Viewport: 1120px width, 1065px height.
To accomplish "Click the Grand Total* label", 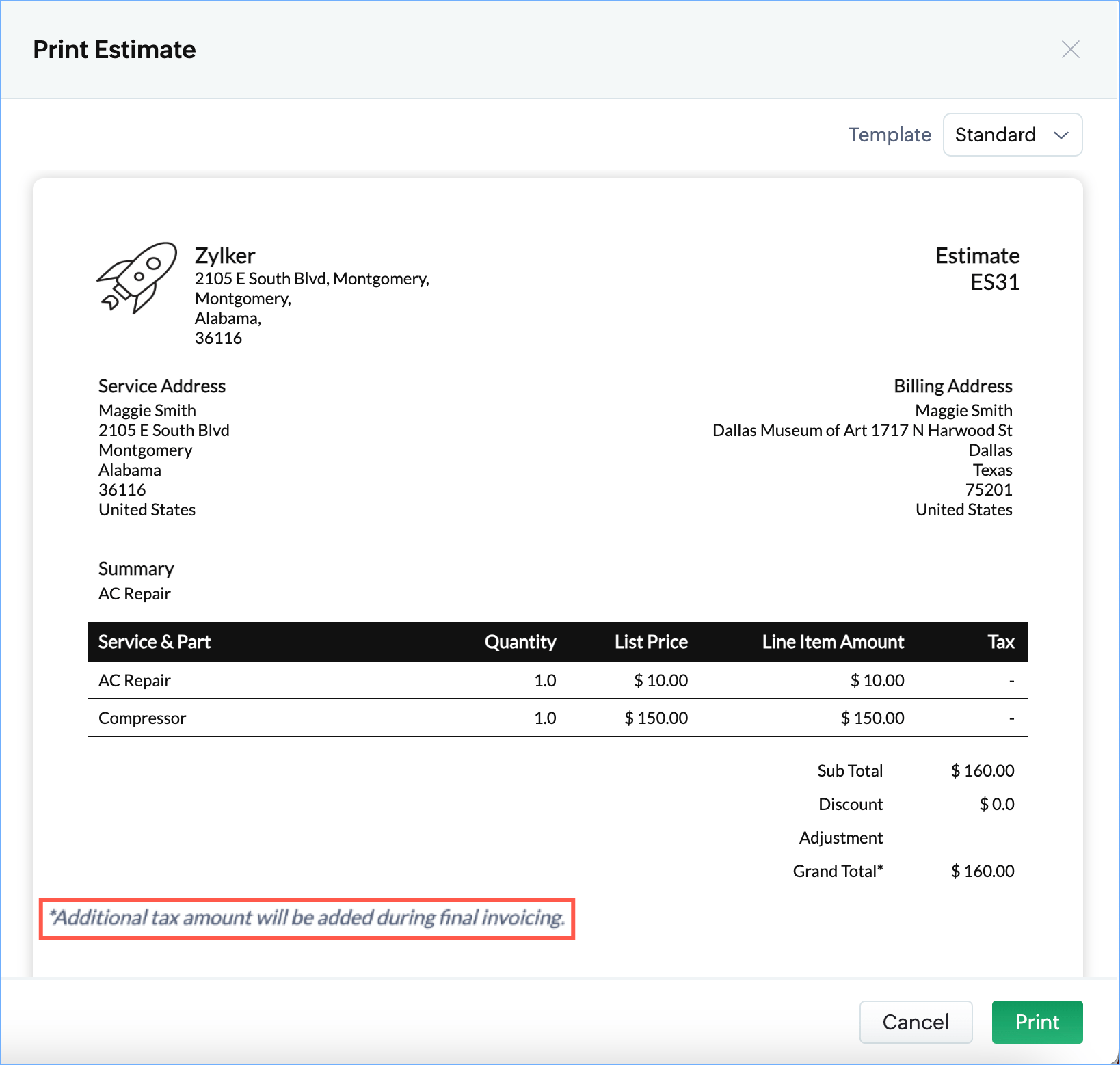I will [x=838, y=871].
